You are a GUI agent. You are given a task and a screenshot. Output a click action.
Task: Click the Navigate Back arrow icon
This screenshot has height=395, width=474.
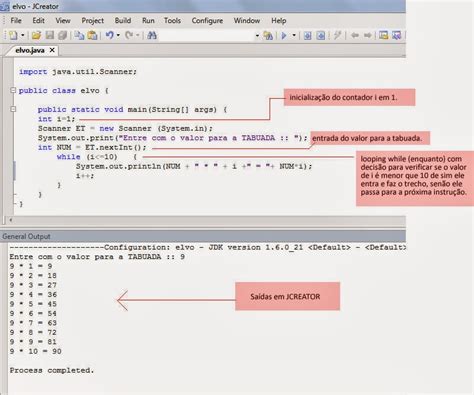(355, 35)
